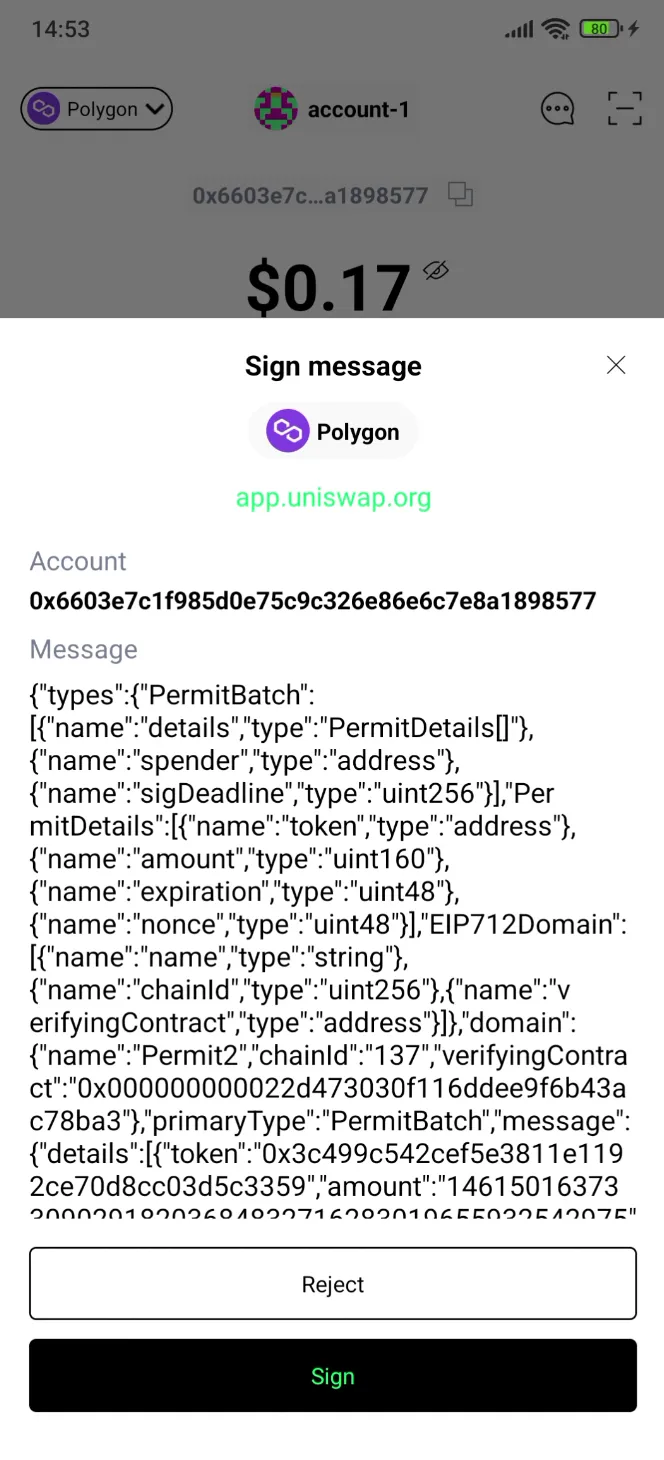Image resolution: width=664 pixels, height=1460 pixels.
Task: Open the chat messages icon
Action: (x=557, y=109)
